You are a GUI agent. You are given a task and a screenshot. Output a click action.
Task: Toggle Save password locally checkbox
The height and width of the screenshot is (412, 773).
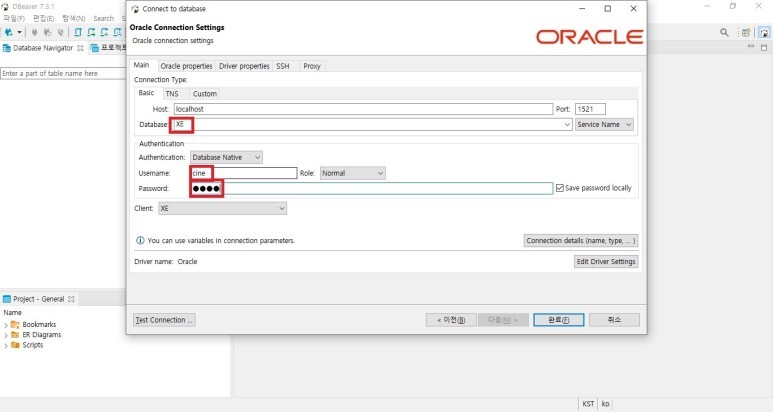click(560, 188)
